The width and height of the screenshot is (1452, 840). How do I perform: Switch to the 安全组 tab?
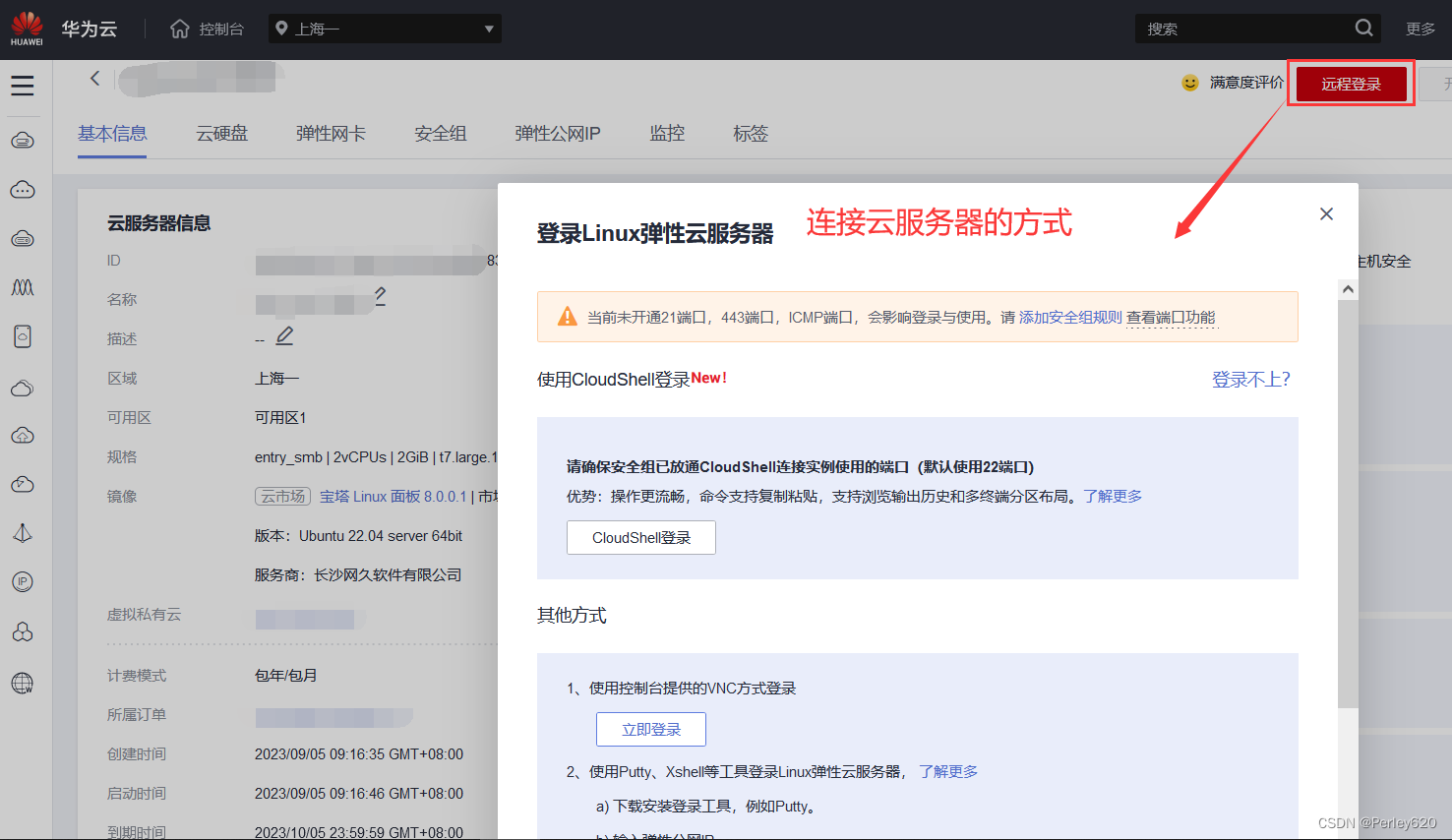tap(441, 134)
